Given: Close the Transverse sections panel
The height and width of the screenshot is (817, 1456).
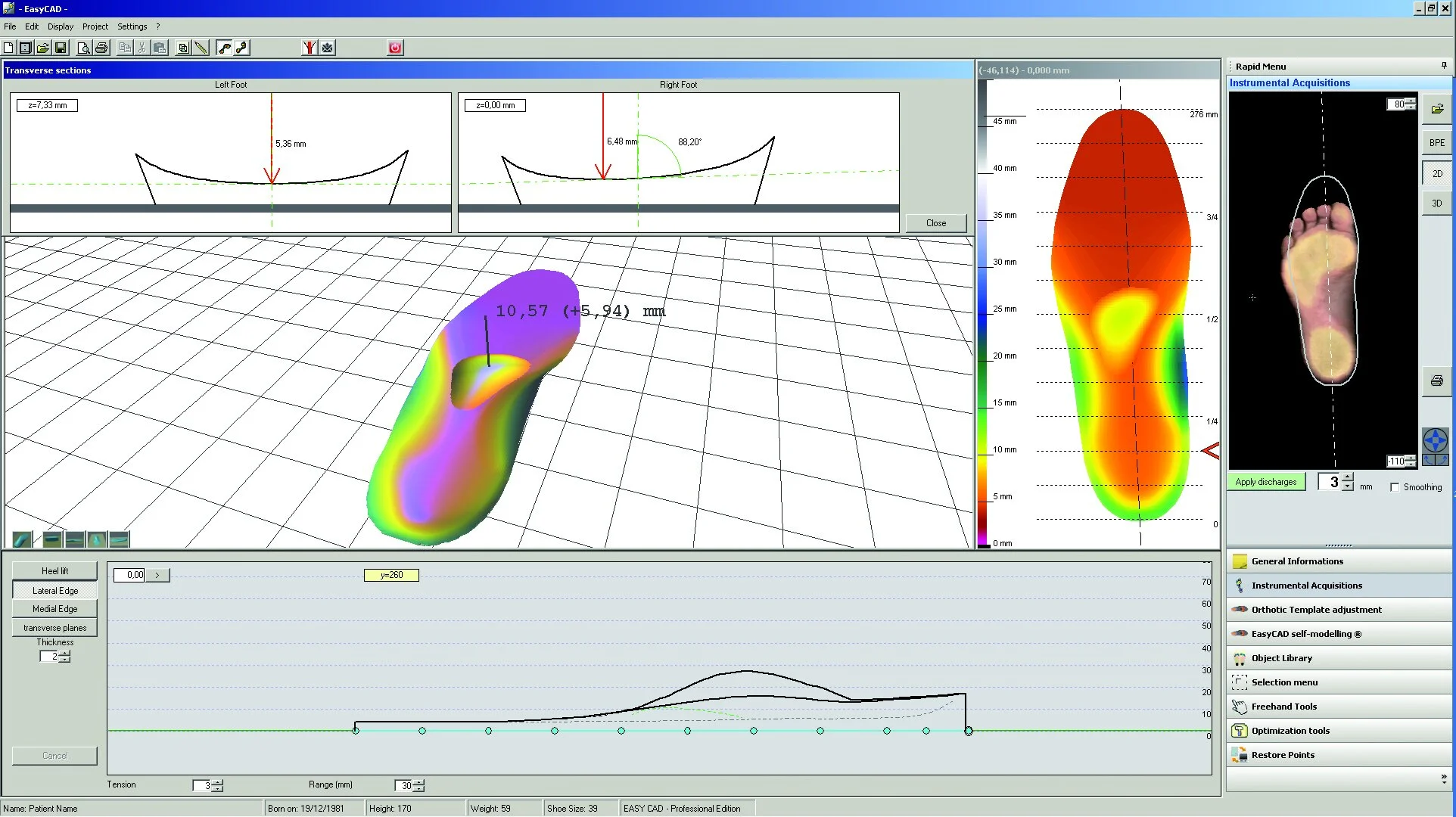Looking at the screenshot, I should [935, 223].
